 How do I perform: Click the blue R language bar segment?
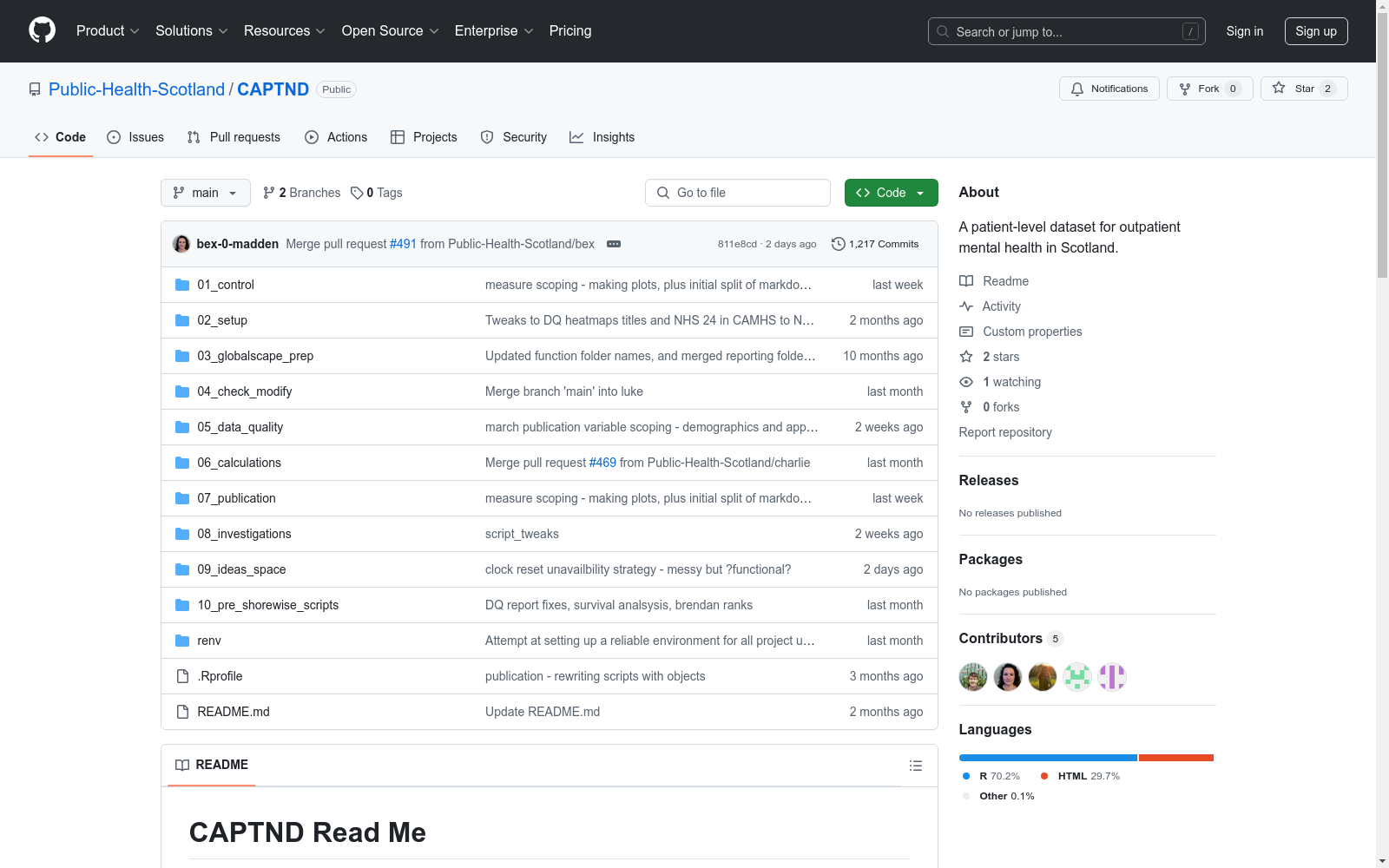1048,758
